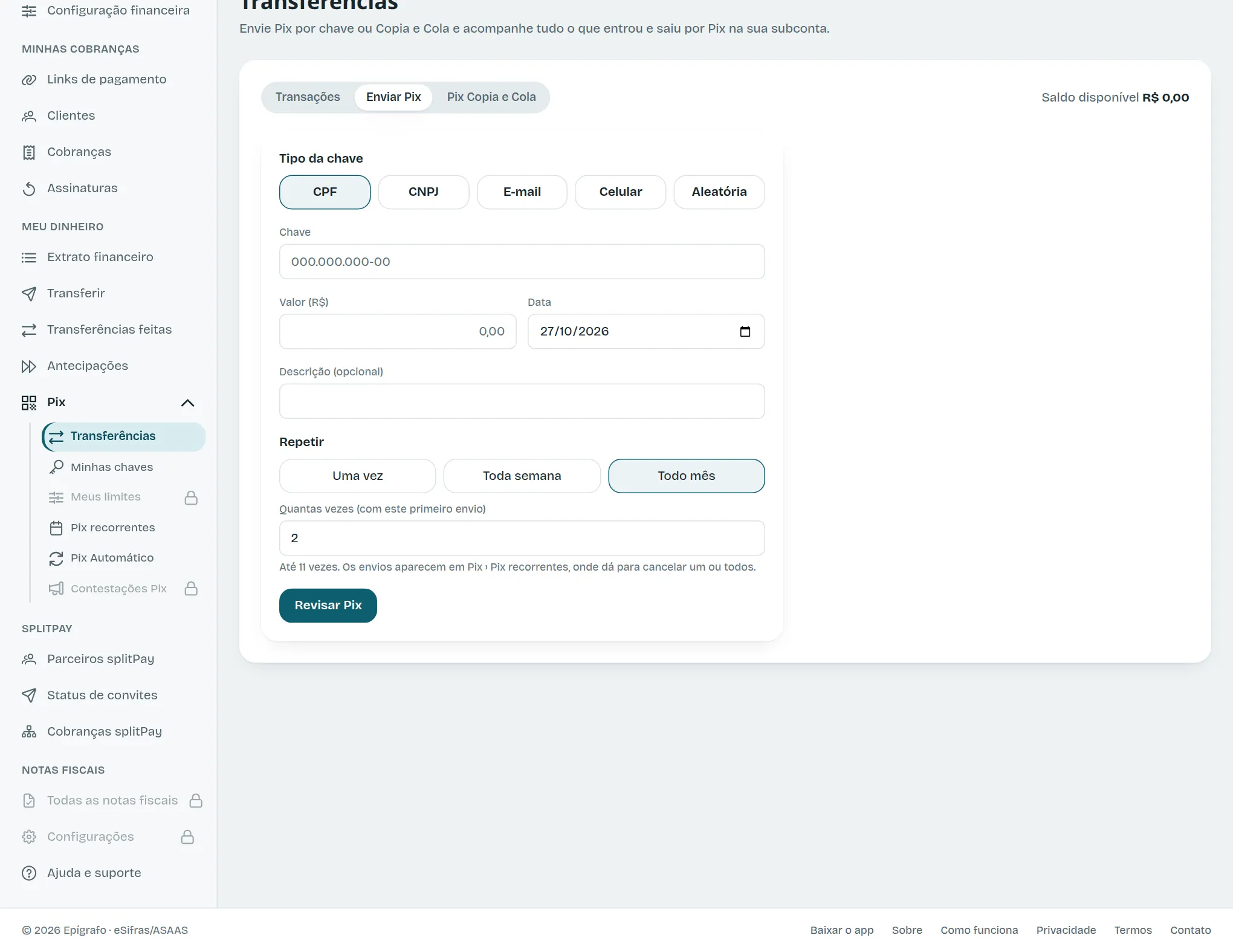Click the Quantas vezes number field
The height and width of the screenshot is (952, 1233).
(522, 539)
